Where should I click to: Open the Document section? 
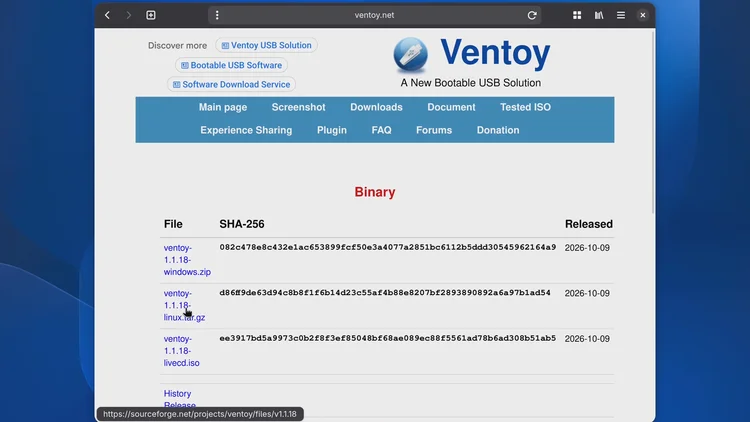pyautogui.click(x=452, y=107)
